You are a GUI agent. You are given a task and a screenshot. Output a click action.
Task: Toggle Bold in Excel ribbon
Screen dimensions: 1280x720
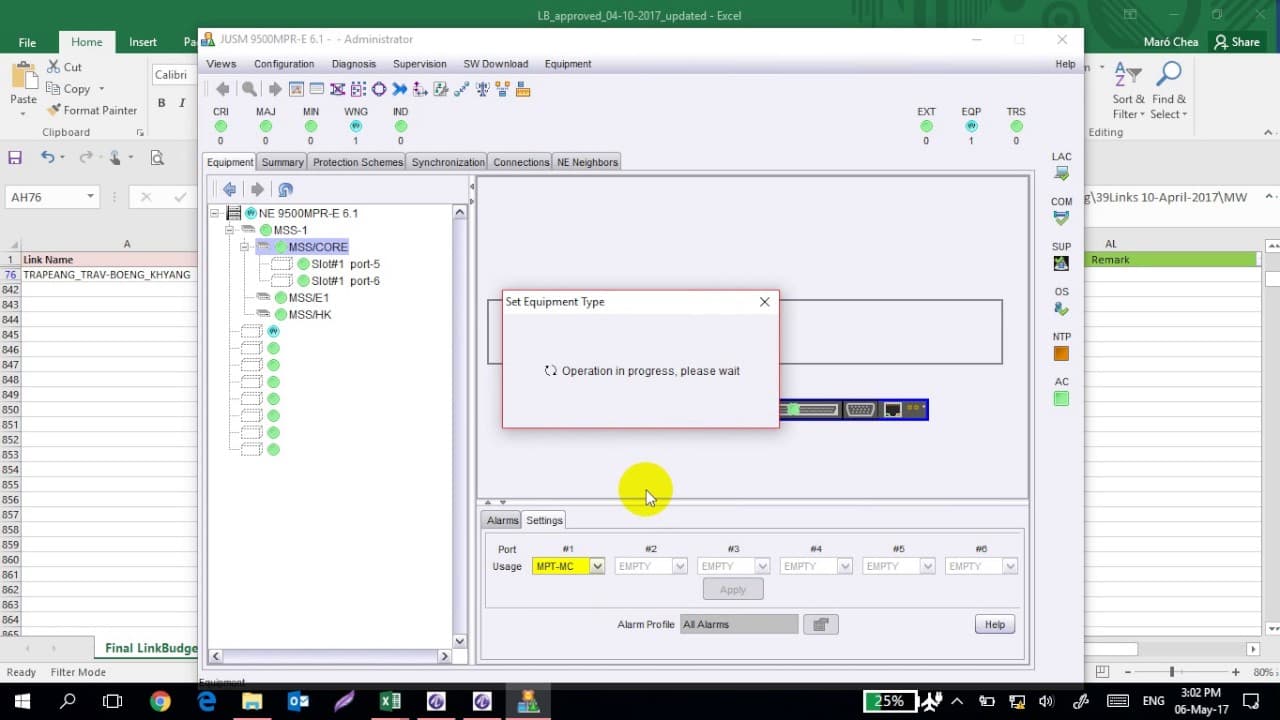[162, 103]
